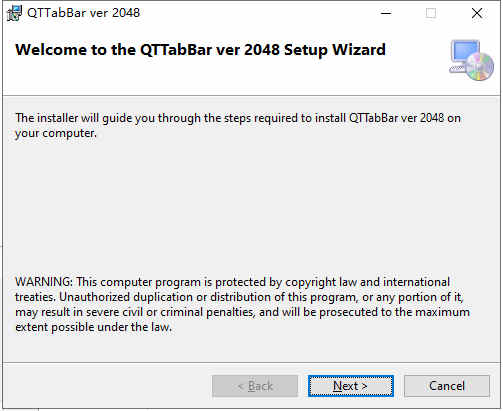Click the CD disc in setup graphic
The image size is (503, 411).
point(480,67)
